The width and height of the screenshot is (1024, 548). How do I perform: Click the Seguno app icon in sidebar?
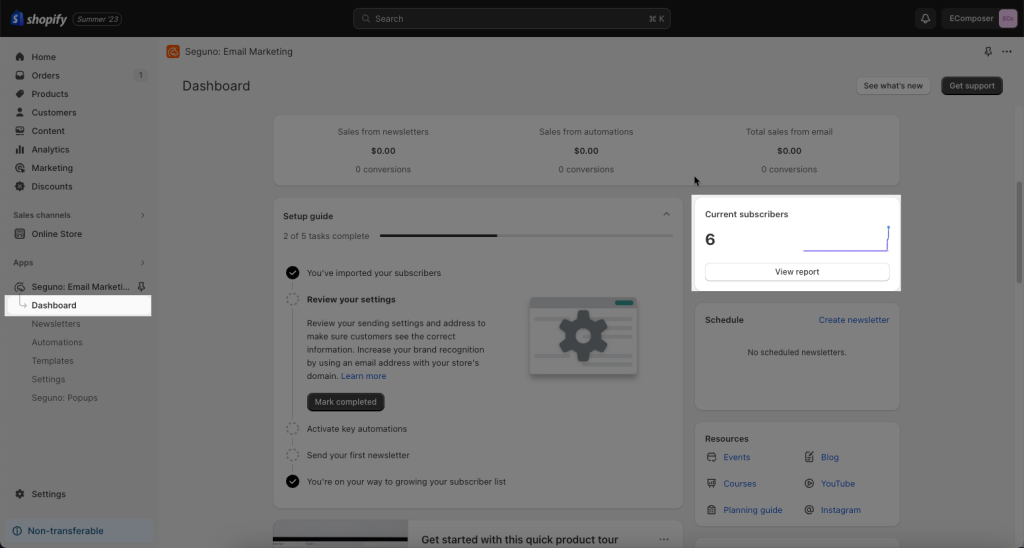(20, 287)
